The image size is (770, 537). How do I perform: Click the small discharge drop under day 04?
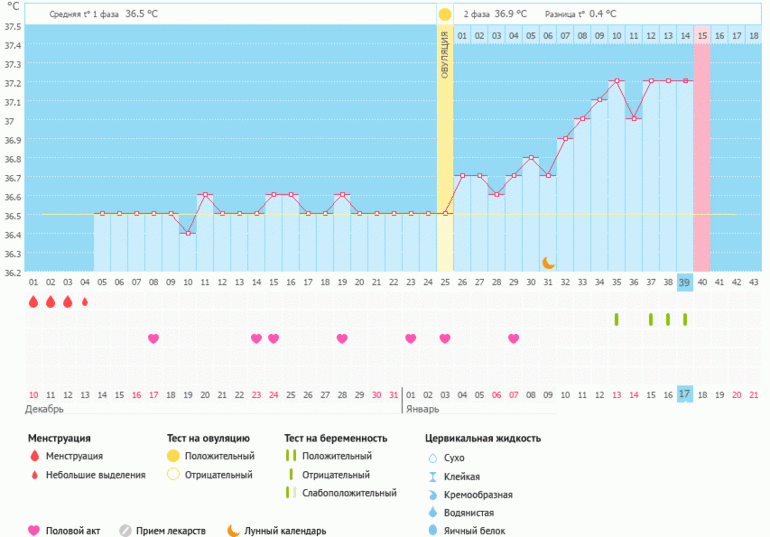tap(84, 302)
